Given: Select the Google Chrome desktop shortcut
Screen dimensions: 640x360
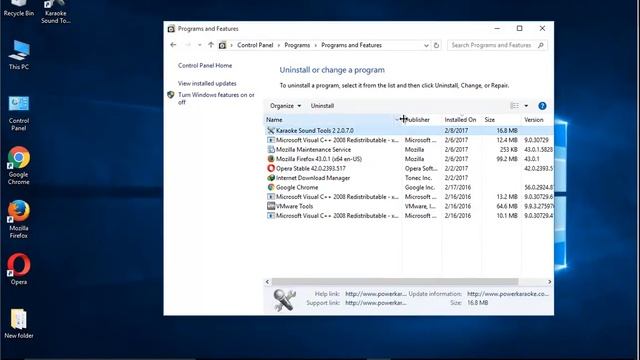Looking at the screenshot, I should coord(19,166).
